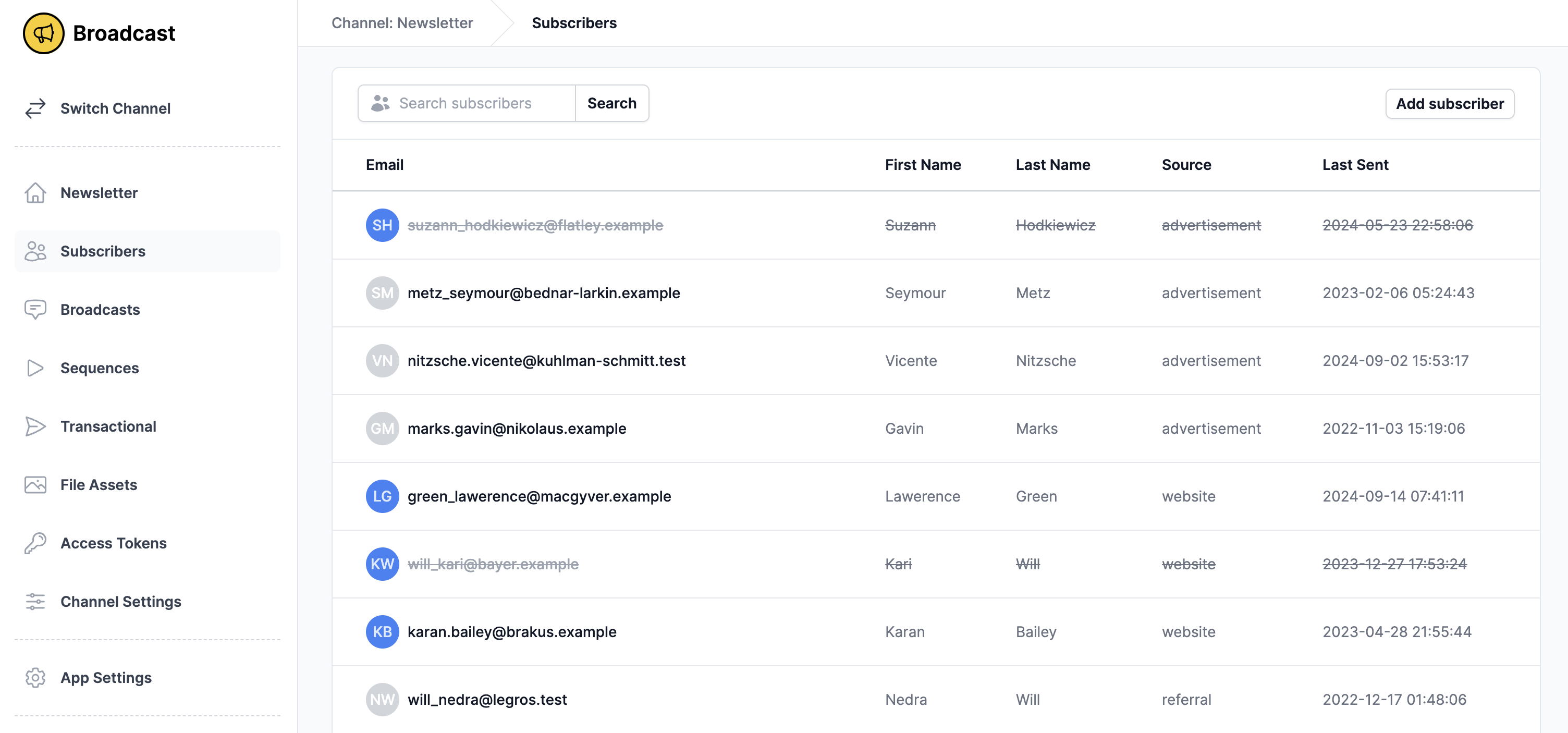Expand Source column header filter
The width and height of the screenshot is (1568, 733).
(x=1186, y=164)
